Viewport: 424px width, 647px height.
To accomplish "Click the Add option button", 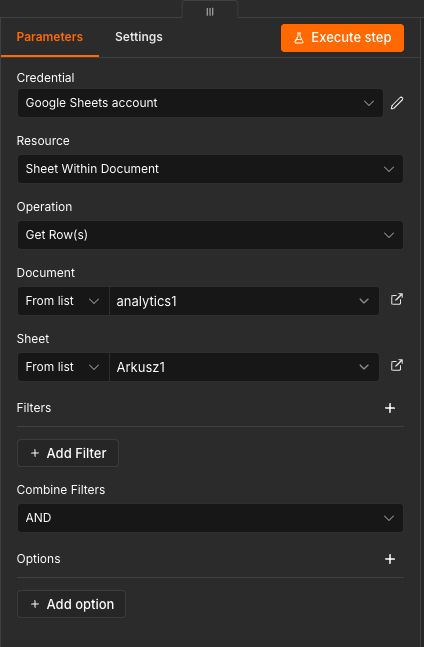I will [x=71, y=604].
